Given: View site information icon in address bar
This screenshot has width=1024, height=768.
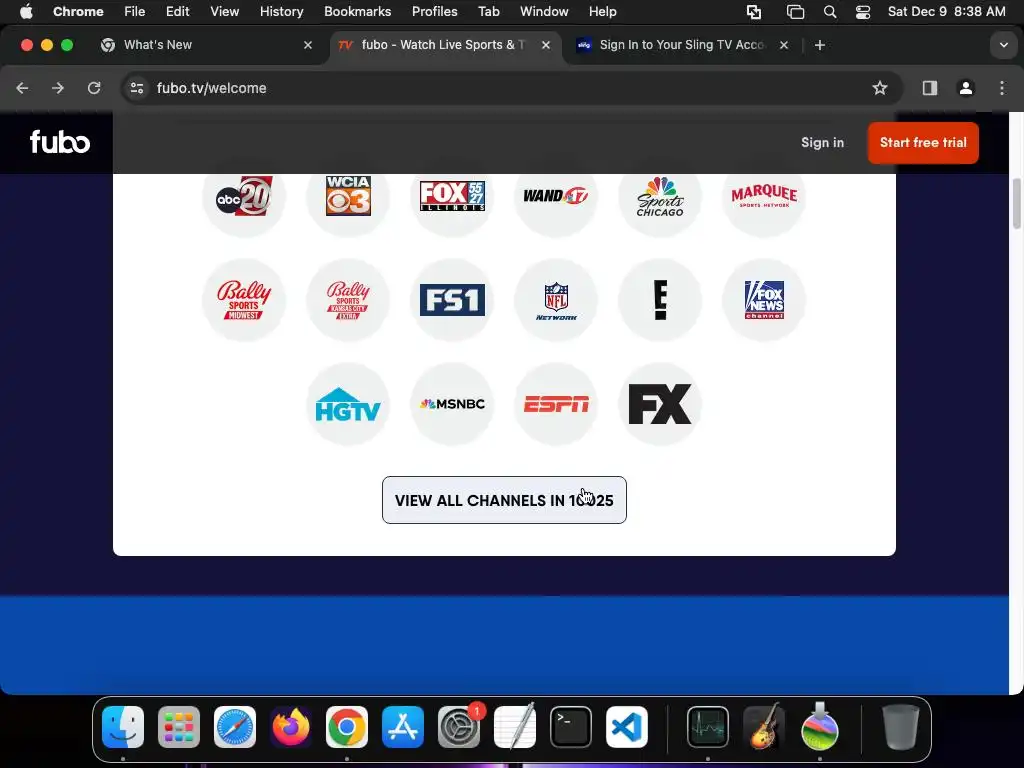Looking at the screenshot, I should 136,88.
